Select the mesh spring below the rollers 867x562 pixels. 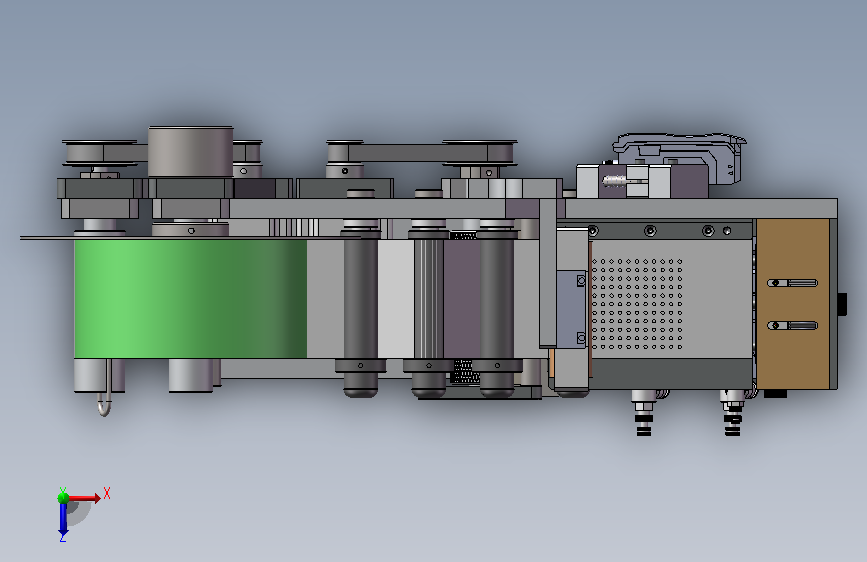465,371
